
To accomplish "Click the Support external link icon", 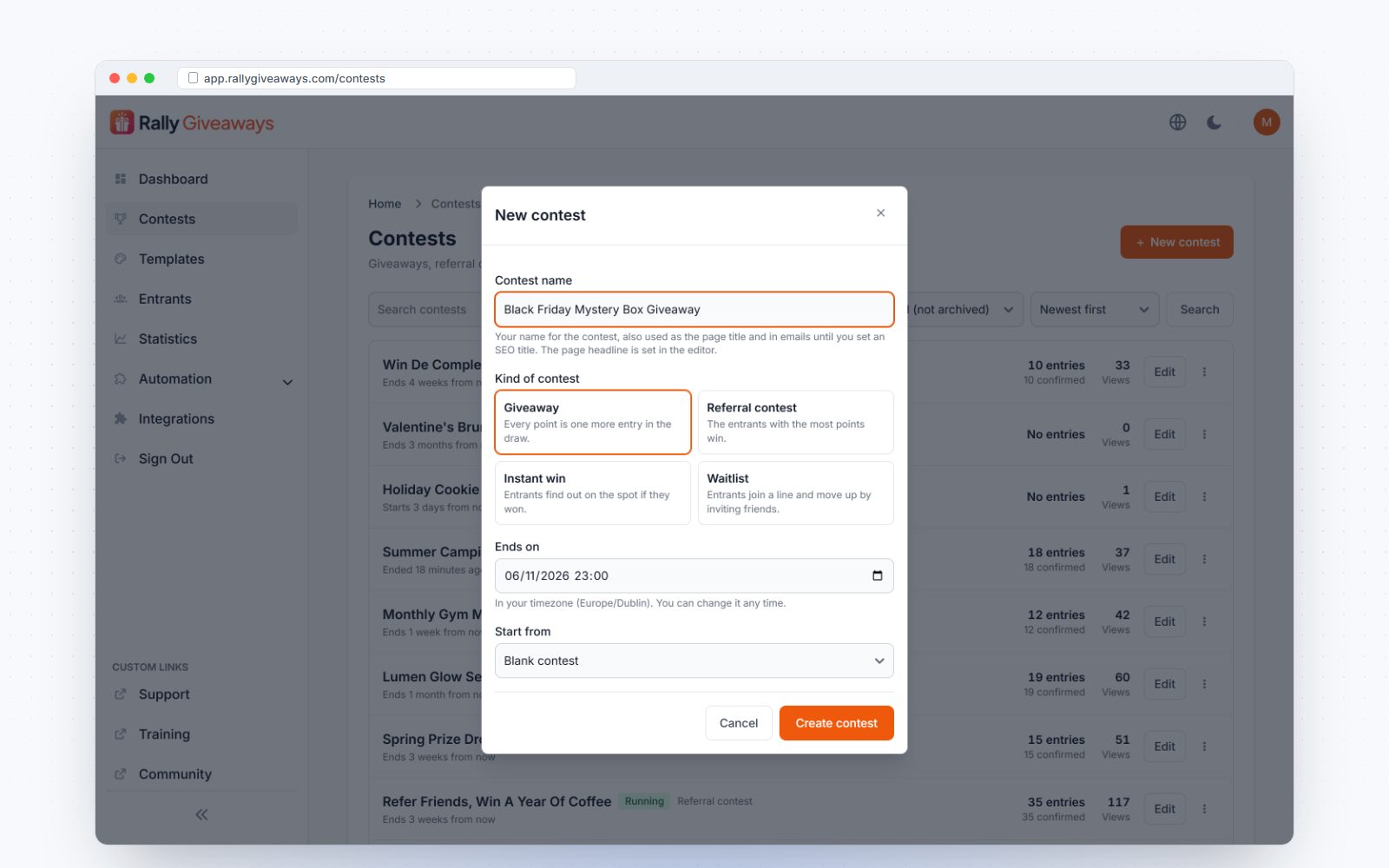I will (121, 694).
